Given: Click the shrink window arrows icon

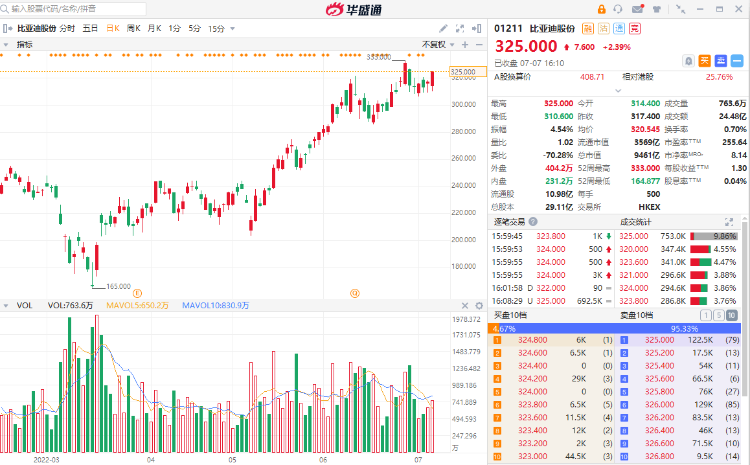Looking at the screenshot, I should click(680, 9).
